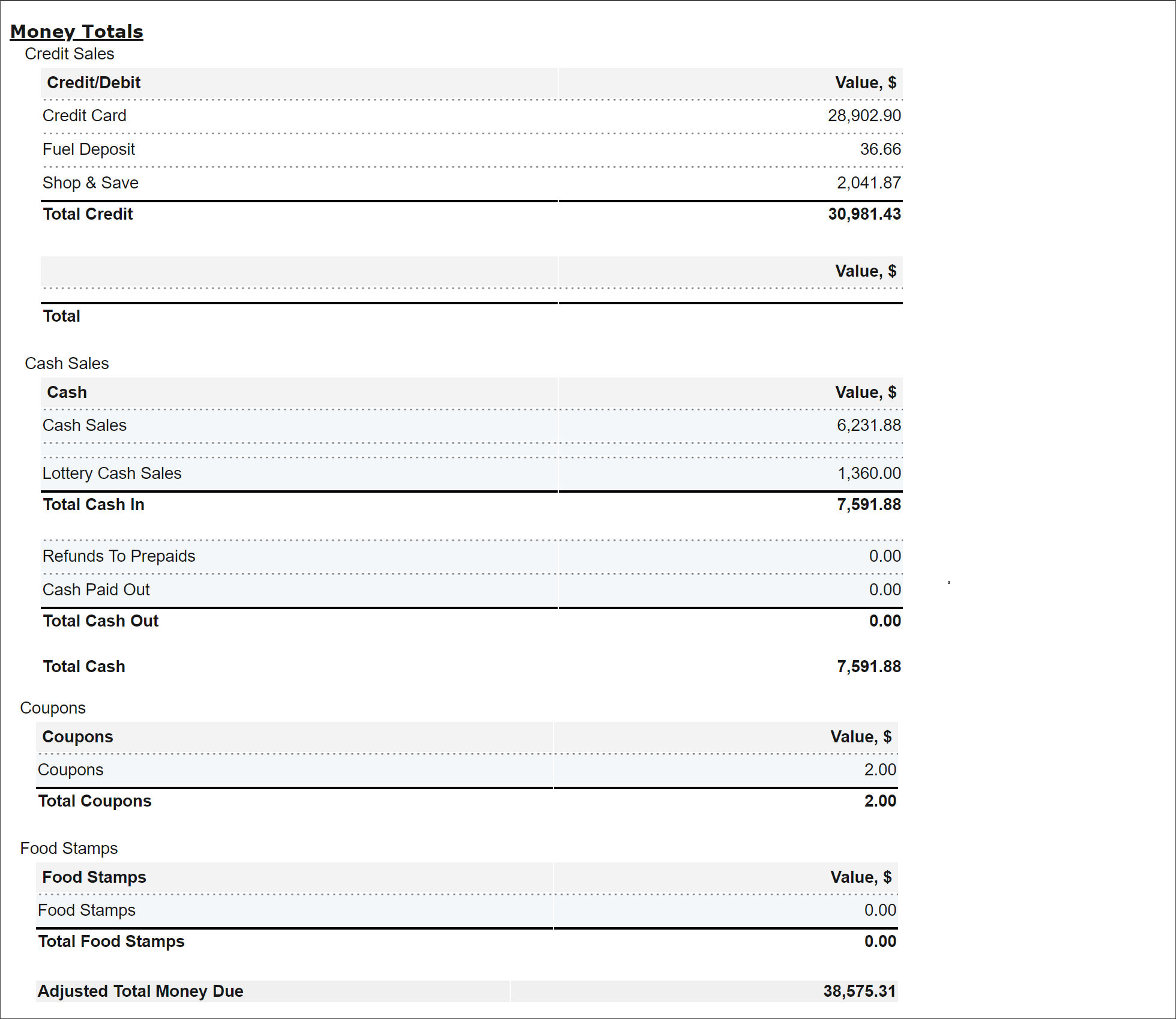Select the Total Cash Out label
The image size is (1176, 1019).
[x=101, y=621]
